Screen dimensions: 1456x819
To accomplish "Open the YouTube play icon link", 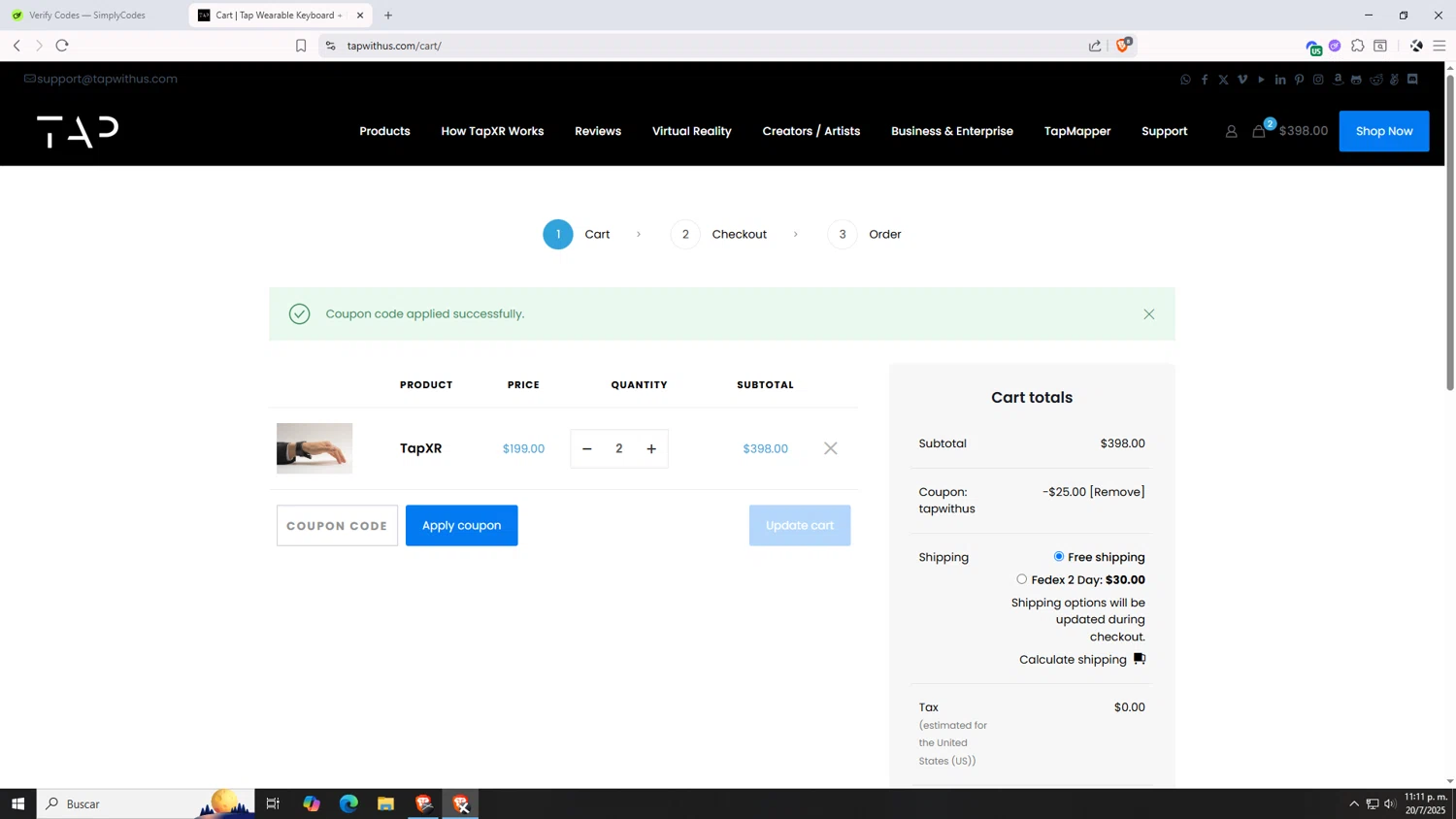I will 1261,80.
